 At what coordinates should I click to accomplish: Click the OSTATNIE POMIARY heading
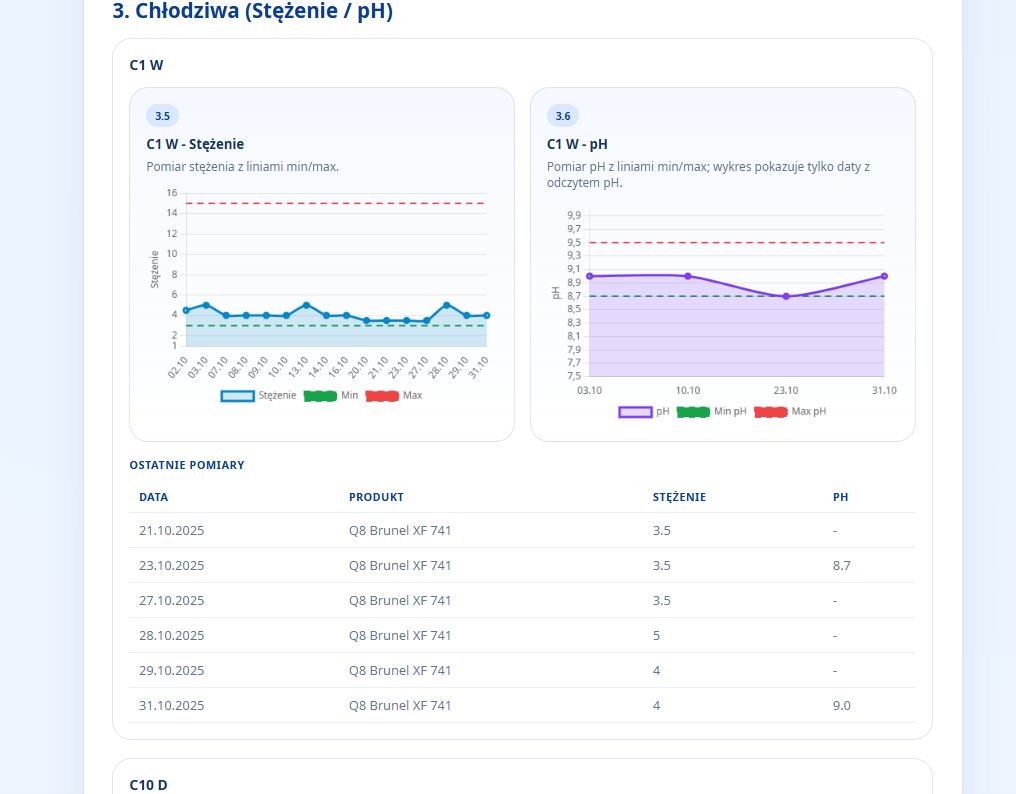point(187,465)
